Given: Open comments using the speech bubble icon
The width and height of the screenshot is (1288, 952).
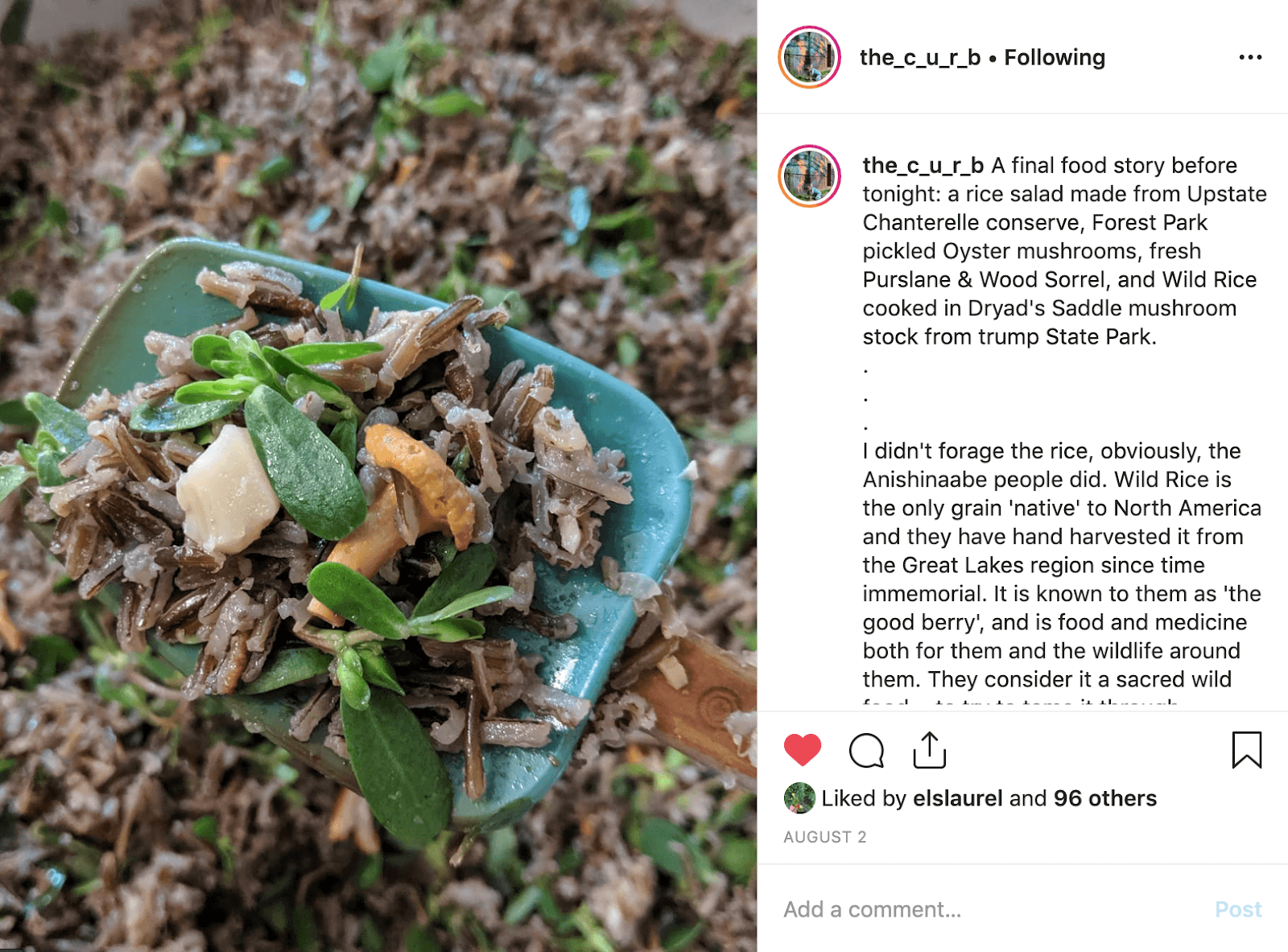Looking at the screenshot, I should click(866, 750).
